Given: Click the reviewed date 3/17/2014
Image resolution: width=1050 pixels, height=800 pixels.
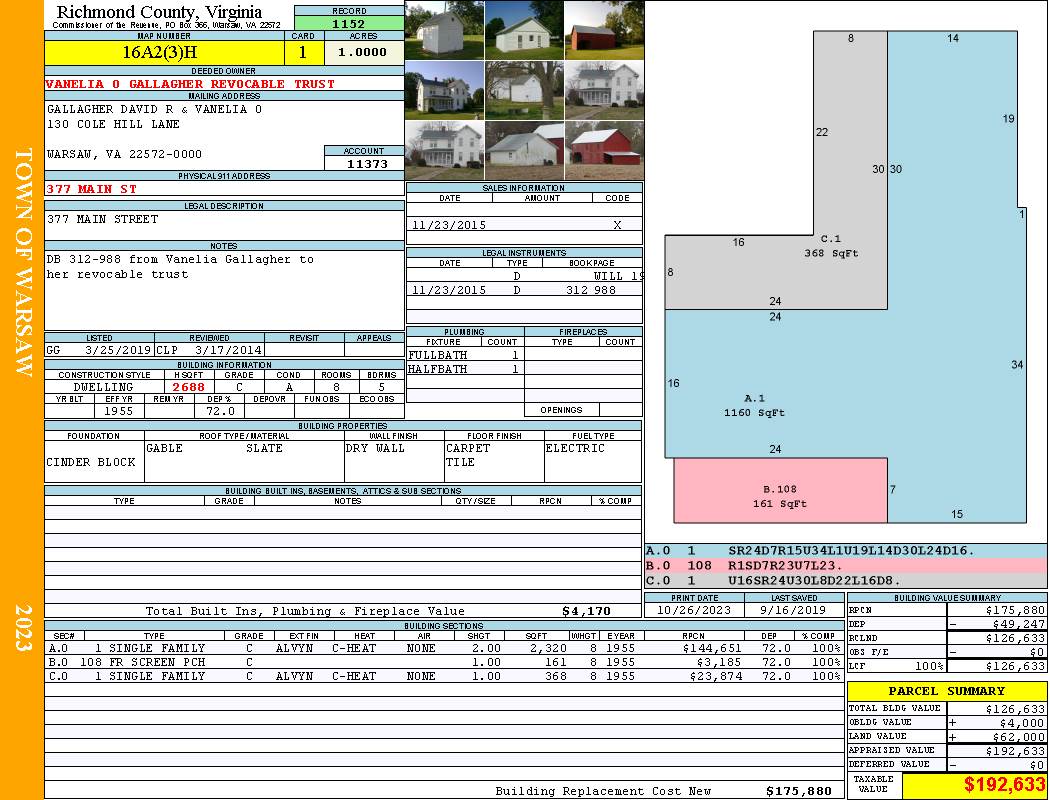Looking at the screenshot, I should (x=228, y=349).
